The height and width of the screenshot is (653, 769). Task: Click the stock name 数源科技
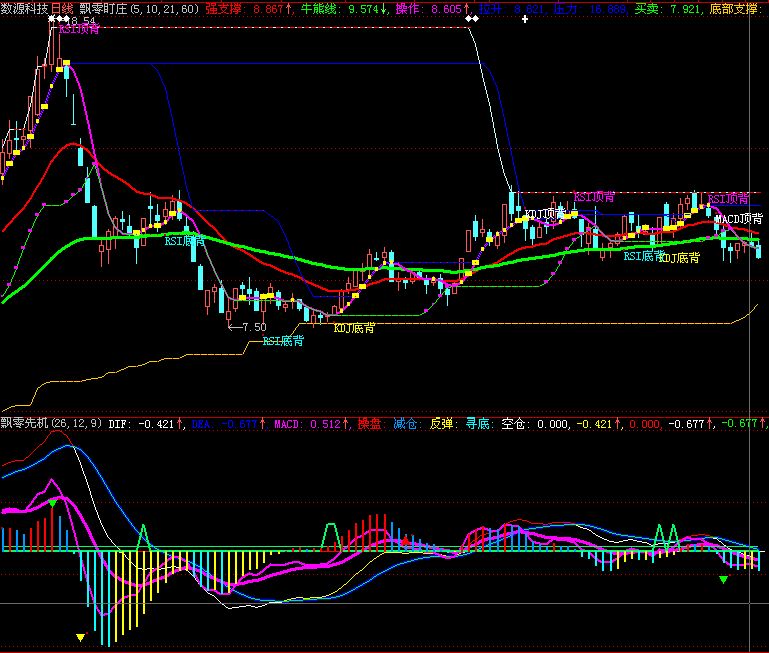click(x=25, y=8)
